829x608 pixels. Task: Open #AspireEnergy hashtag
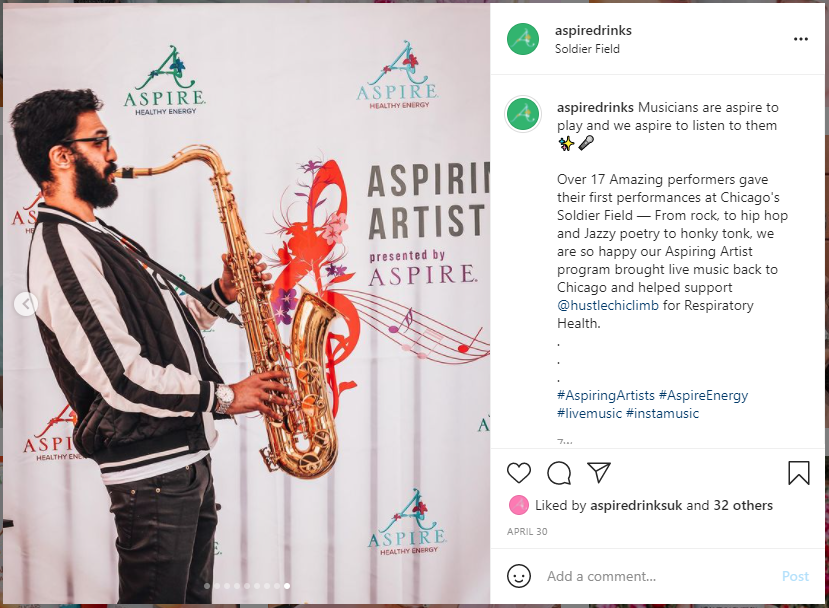(703, 395)
